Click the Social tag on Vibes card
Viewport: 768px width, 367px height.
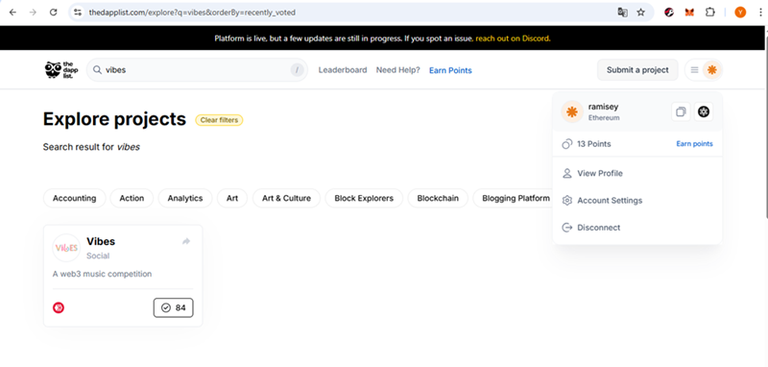pyautogui.click(x=98, y=256)
